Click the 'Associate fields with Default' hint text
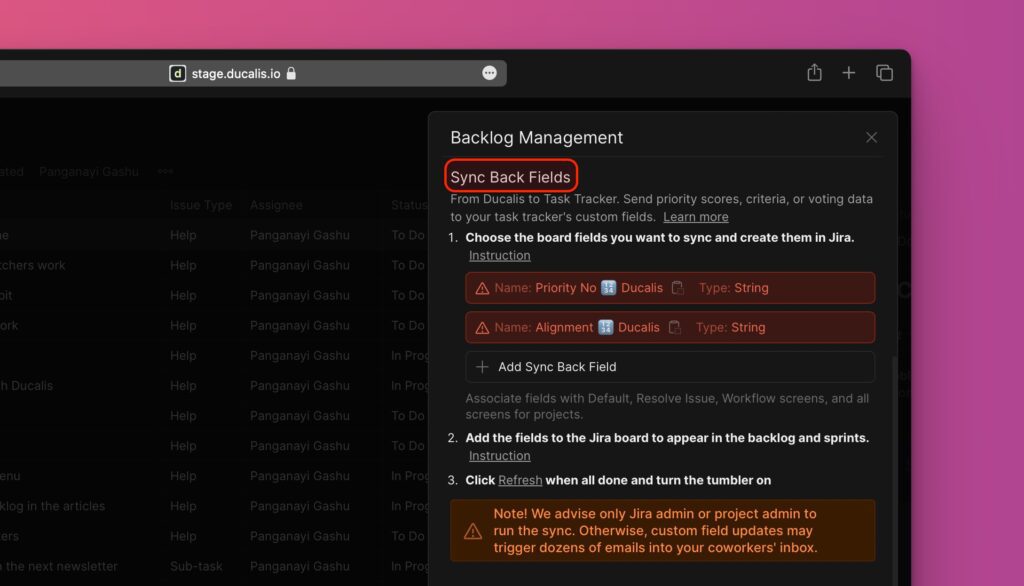The height and width of the screenshot is (586, 1024). pyautogui.click(x=667, y=406)
